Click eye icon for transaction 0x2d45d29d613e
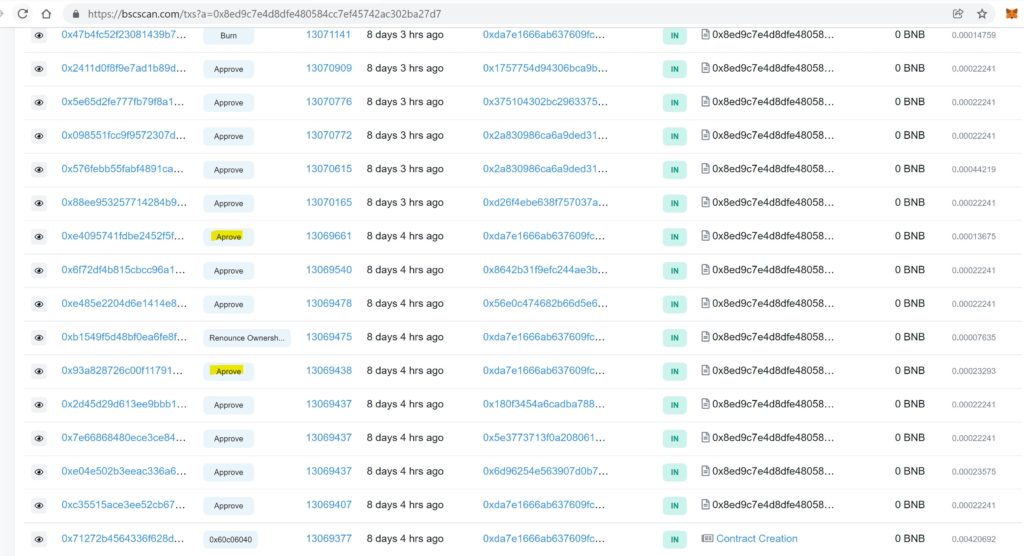1024x556 pixels. pyautogui.click(x=39, y=405)
